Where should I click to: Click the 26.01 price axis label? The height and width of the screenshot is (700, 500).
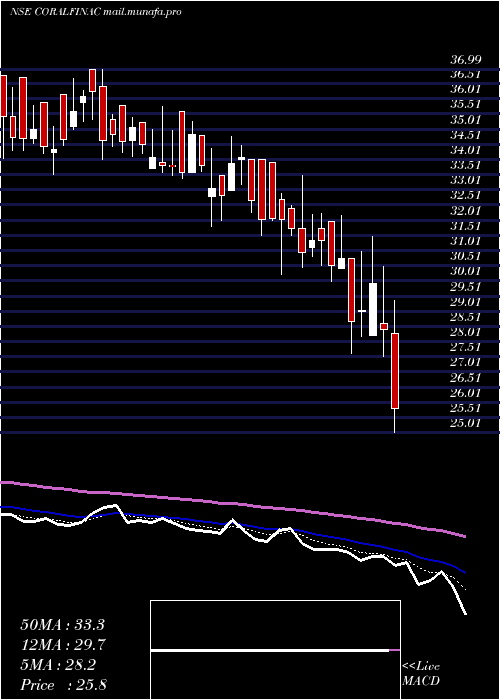[x=464, y=393]
